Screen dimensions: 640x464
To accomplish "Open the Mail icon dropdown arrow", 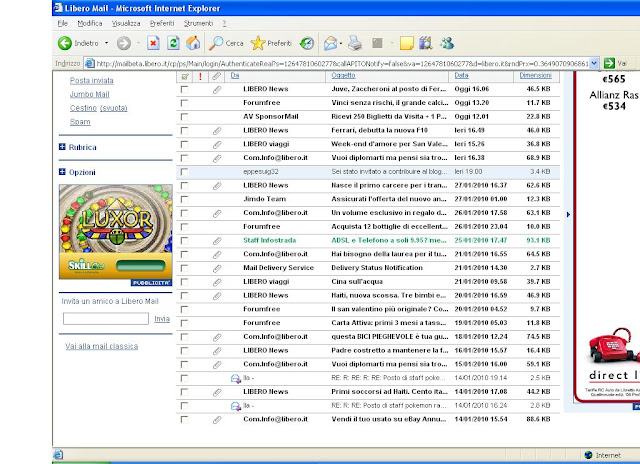I will click(341, 43).
